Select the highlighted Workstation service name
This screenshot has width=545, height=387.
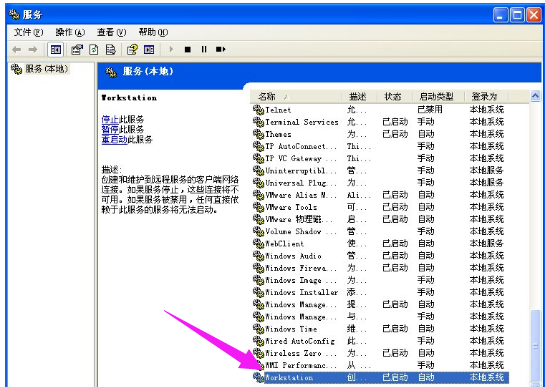point(289,378)
